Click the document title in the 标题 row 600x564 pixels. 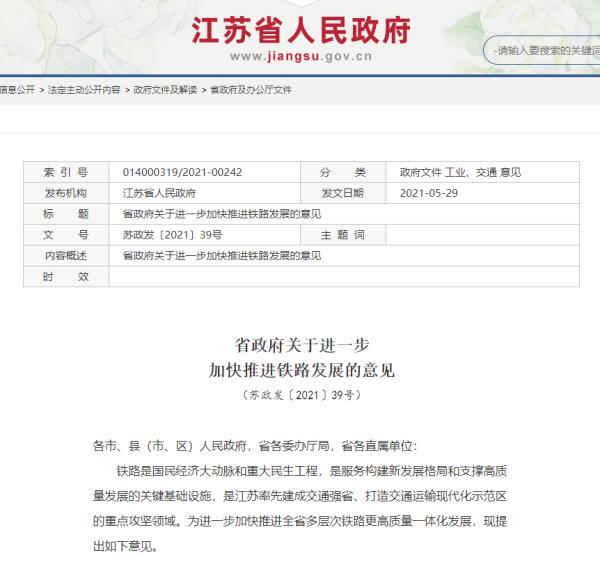click(221, 214)
